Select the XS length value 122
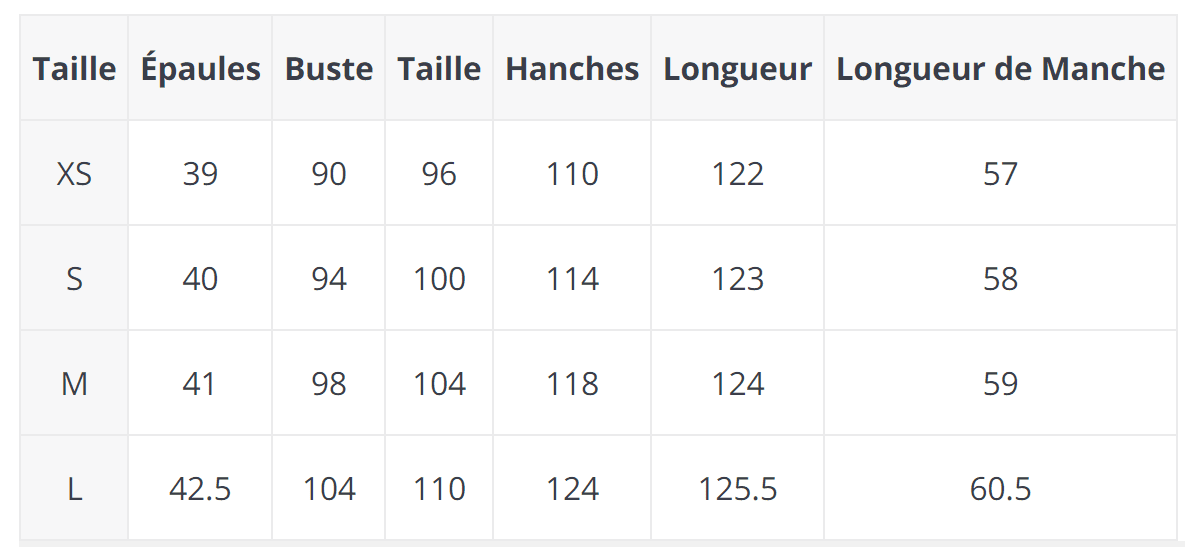 (738, 174)
